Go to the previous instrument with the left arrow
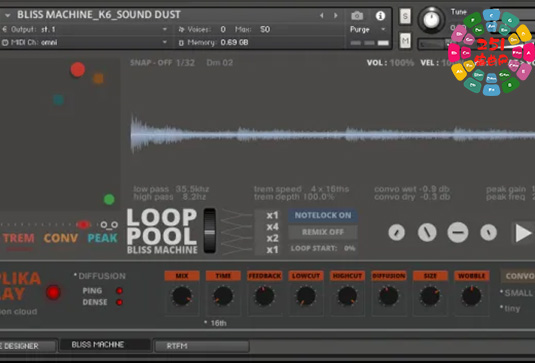The width and height of the screenshot is (535, 363). [x=321, y=16]
